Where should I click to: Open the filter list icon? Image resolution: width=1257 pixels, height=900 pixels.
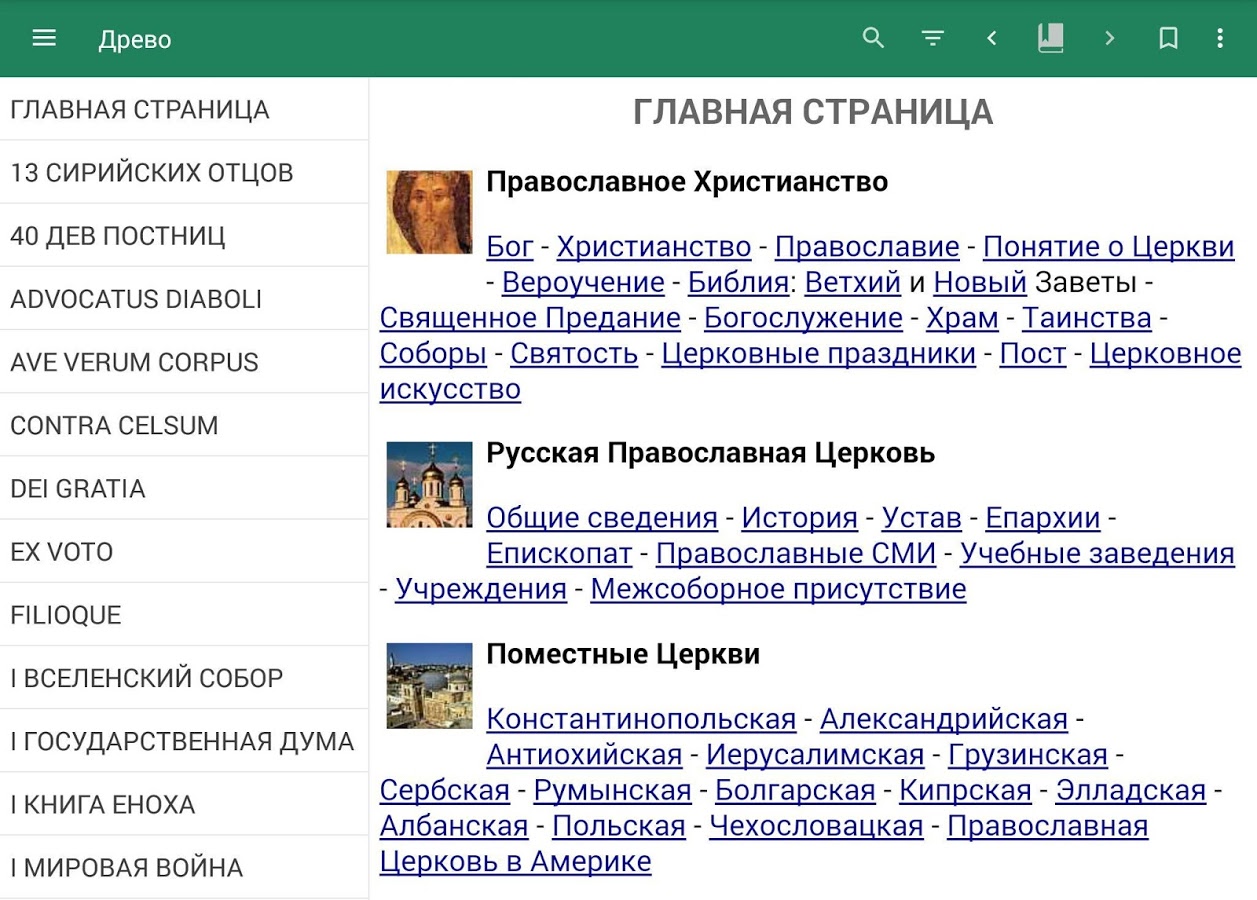pyautogui.click(x=933, y=39)
